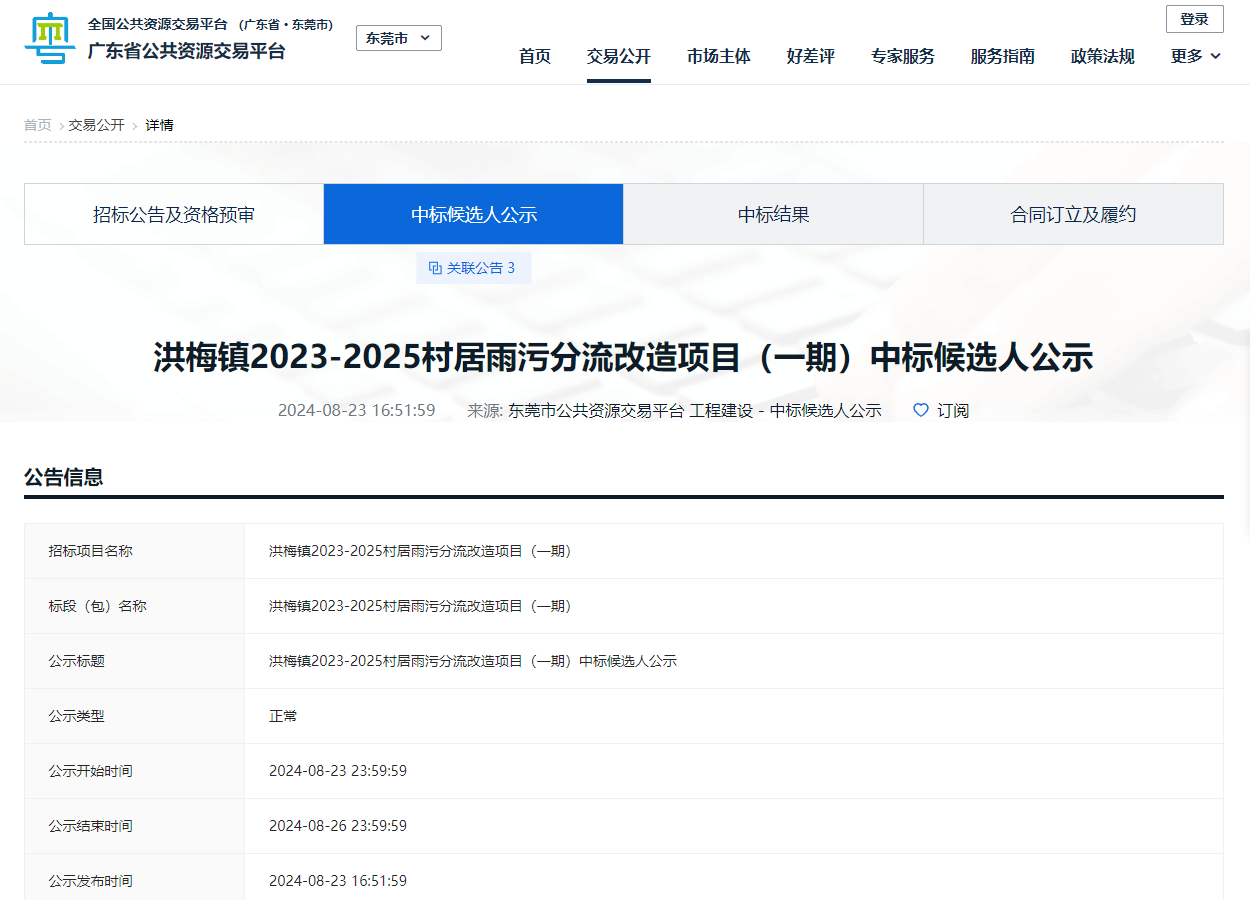Click 交易公开 in the breadcrumb trail
The width and height of the screenshot is (1250, 900).
point(96,125)
